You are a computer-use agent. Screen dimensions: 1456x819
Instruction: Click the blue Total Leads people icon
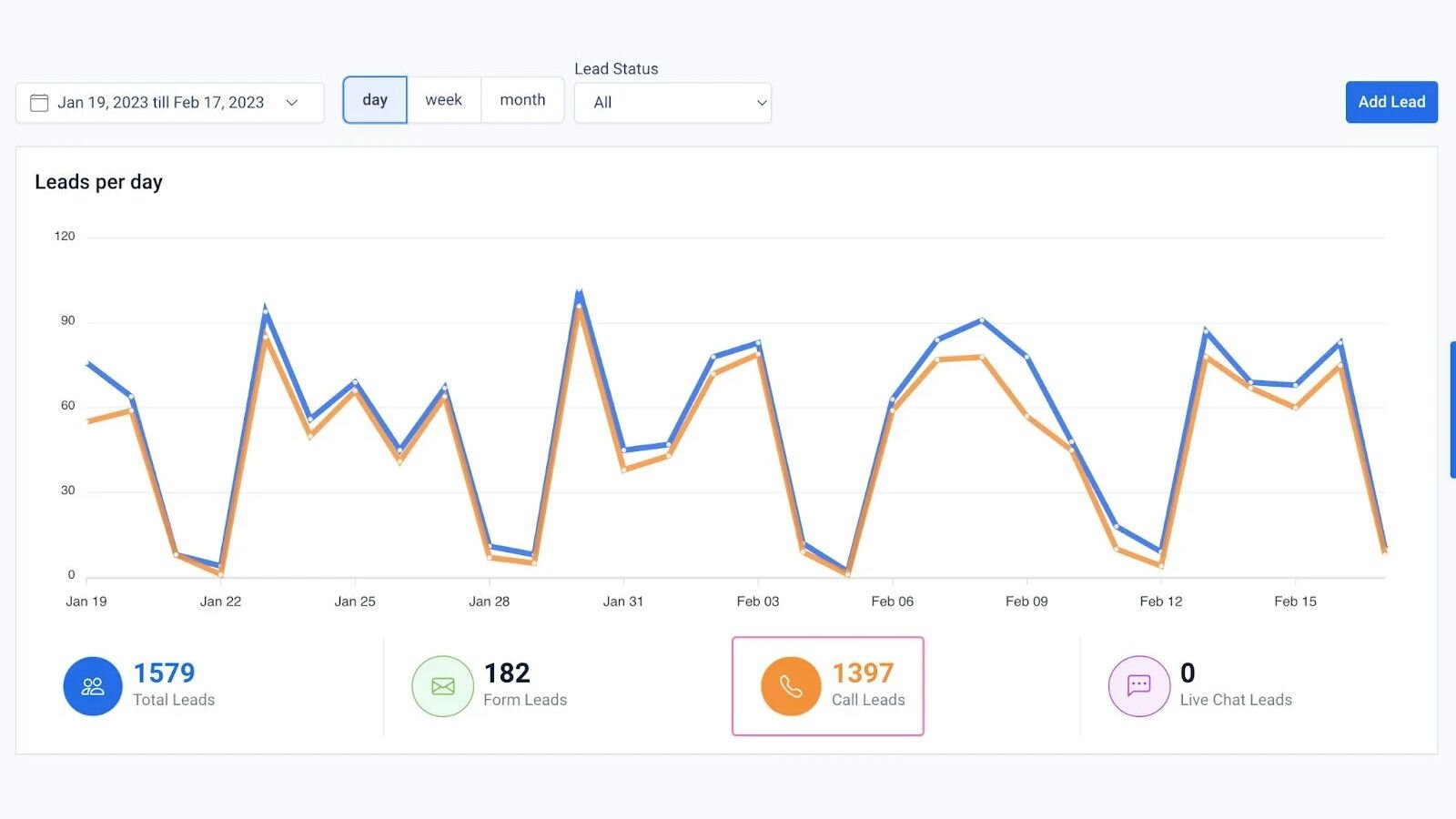tap(93, 686)
